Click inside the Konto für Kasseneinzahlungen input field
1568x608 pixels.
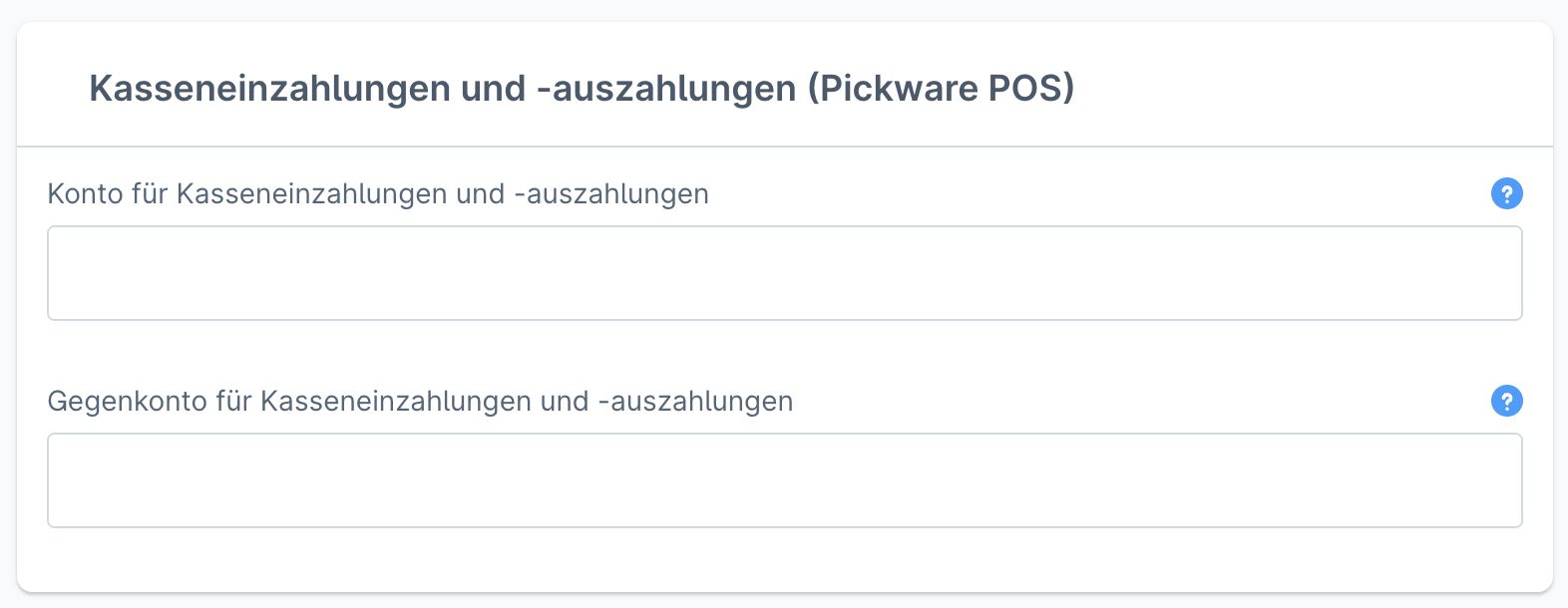pyautogui.click(x=784, y=272)
